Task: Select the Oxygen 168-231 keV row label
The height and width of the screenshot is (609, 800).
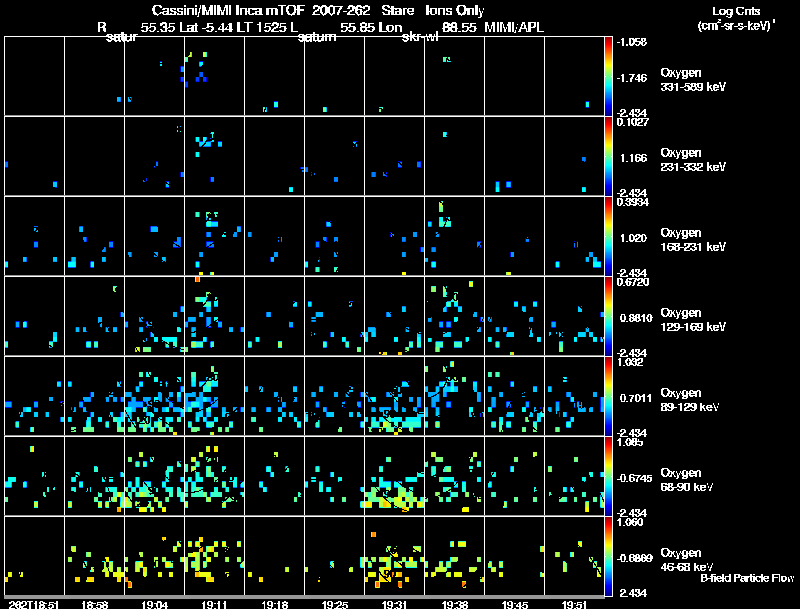Action: (x=693, y=240)
